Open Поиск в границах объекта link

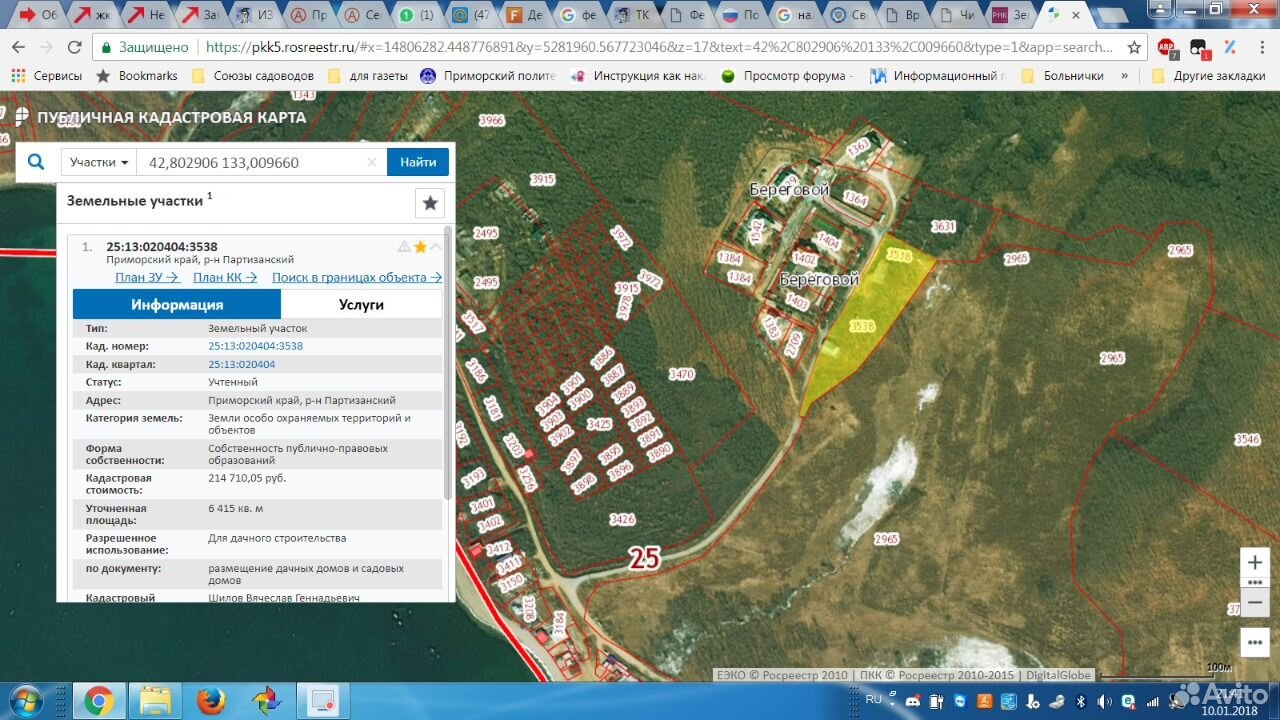click(x=356, y=277)
